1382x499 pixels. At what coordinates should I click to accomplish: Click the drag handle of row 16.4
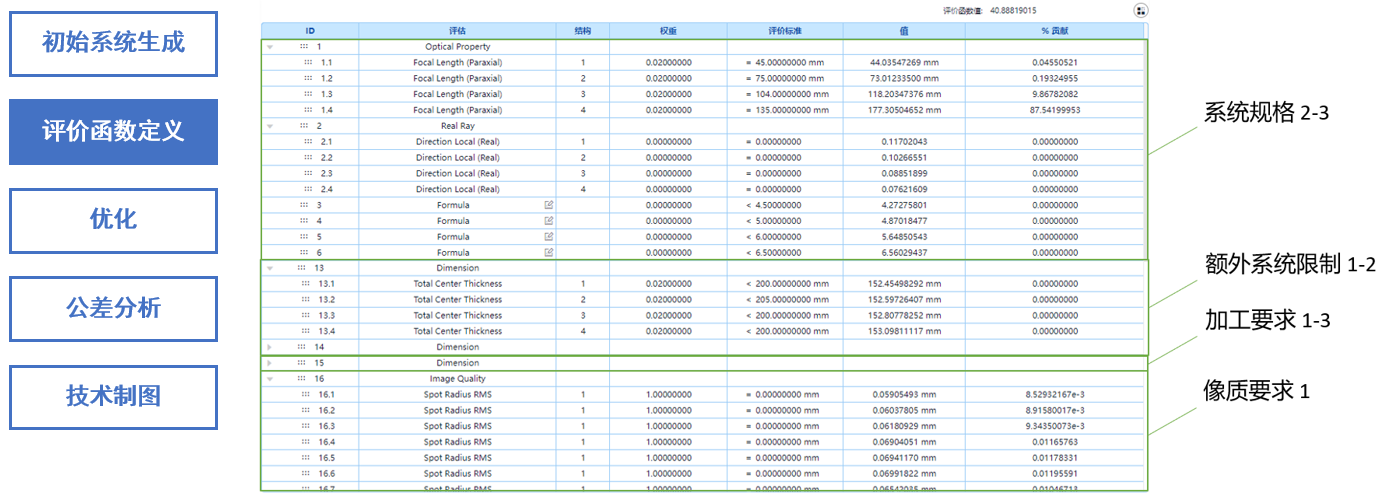click(x=306, y=442)
